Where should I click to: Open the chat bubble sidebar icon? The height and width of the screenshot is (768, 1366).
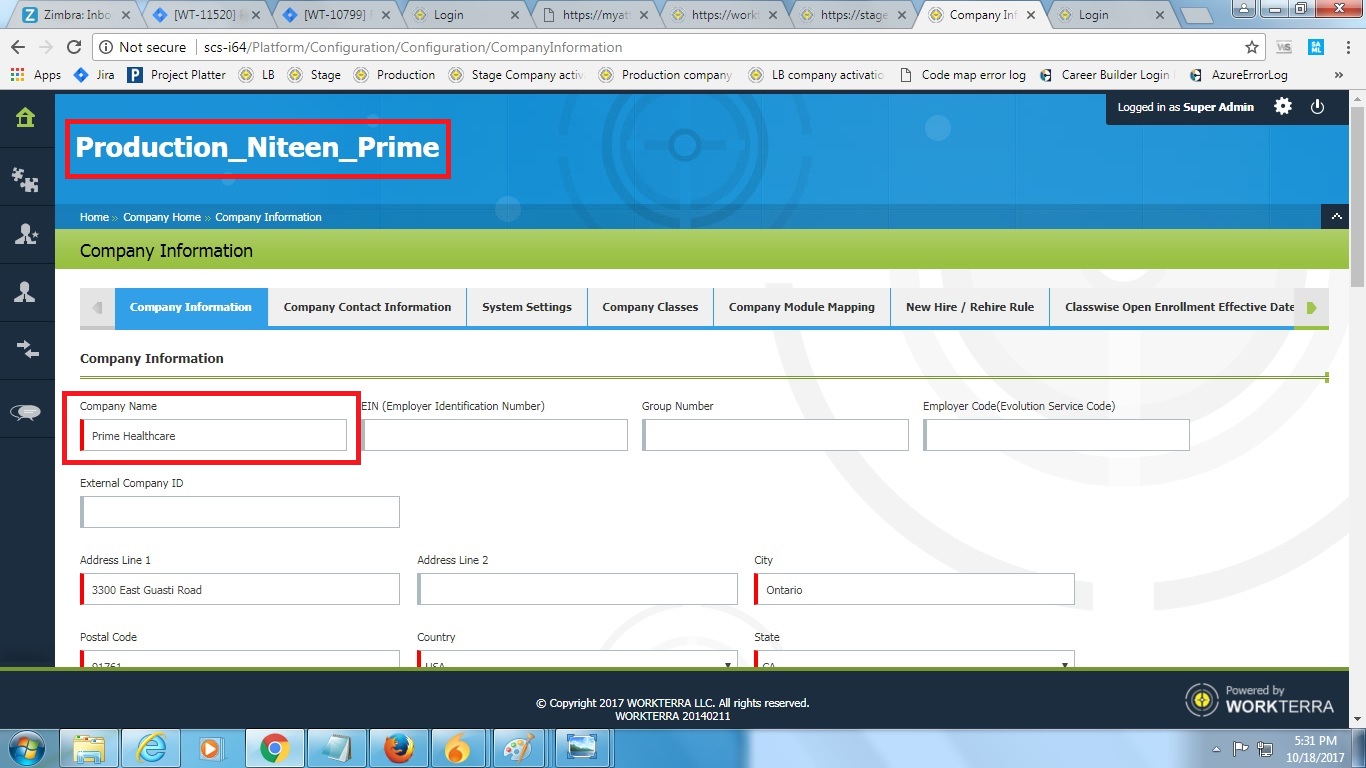tap(25, 412)
